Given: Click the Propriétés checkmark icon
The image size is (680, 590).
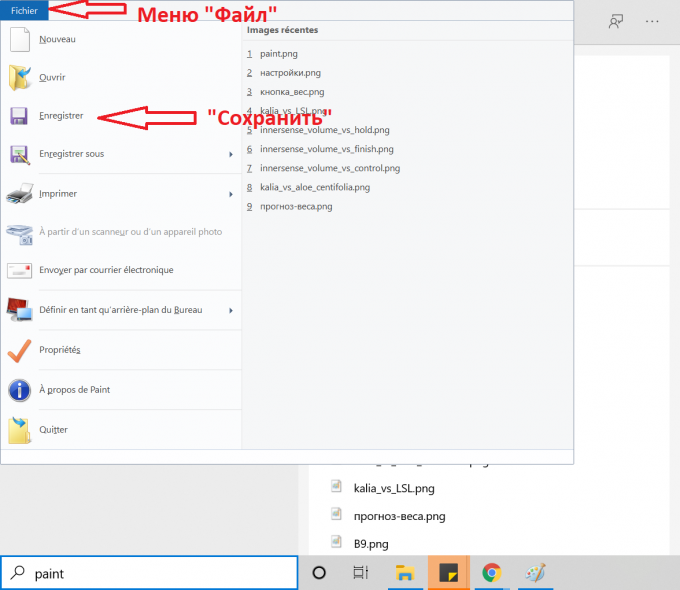Looking at the screenshot, I should (x=20, y=350).
